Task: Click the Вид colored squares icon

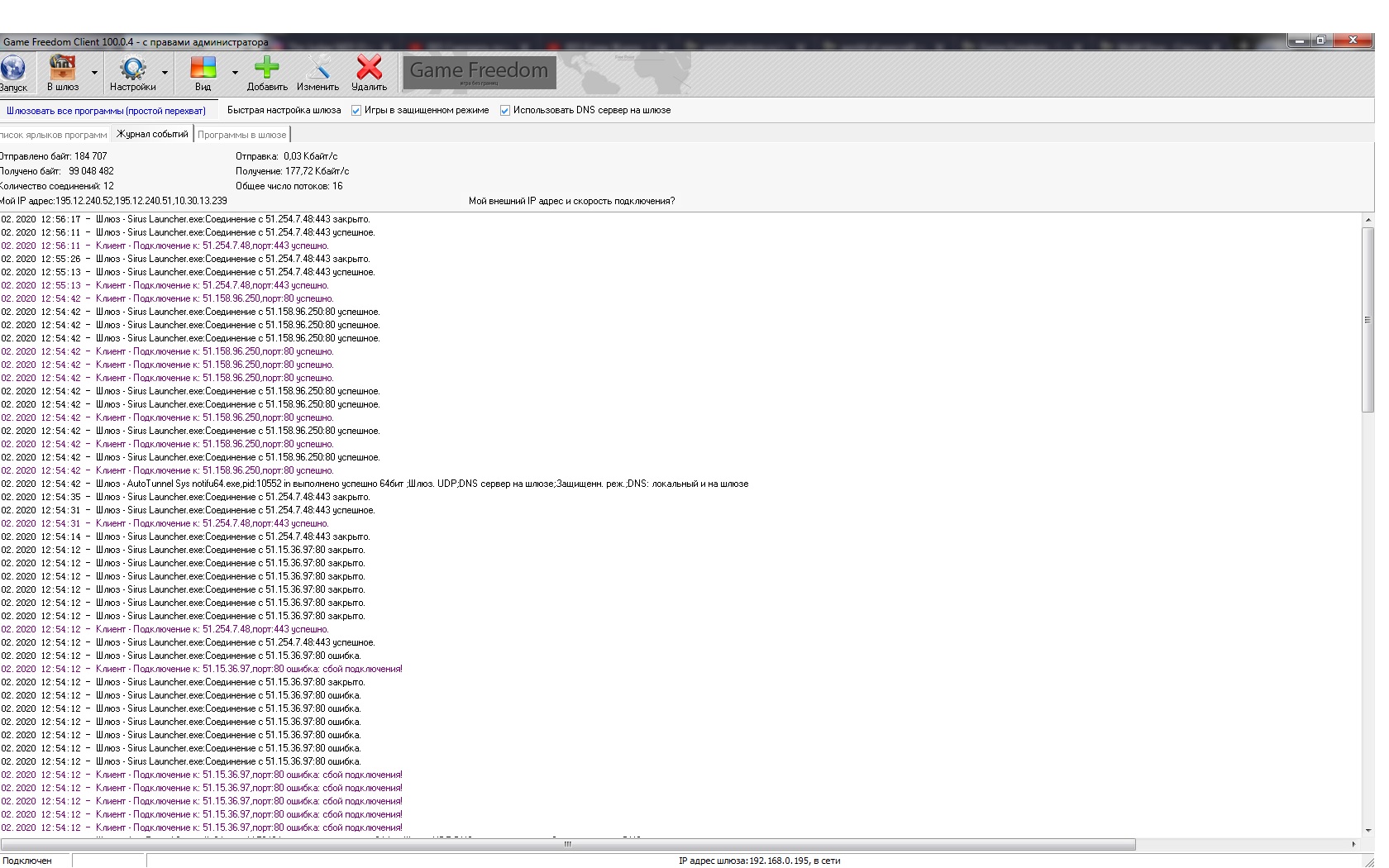Action: [203, 69]
